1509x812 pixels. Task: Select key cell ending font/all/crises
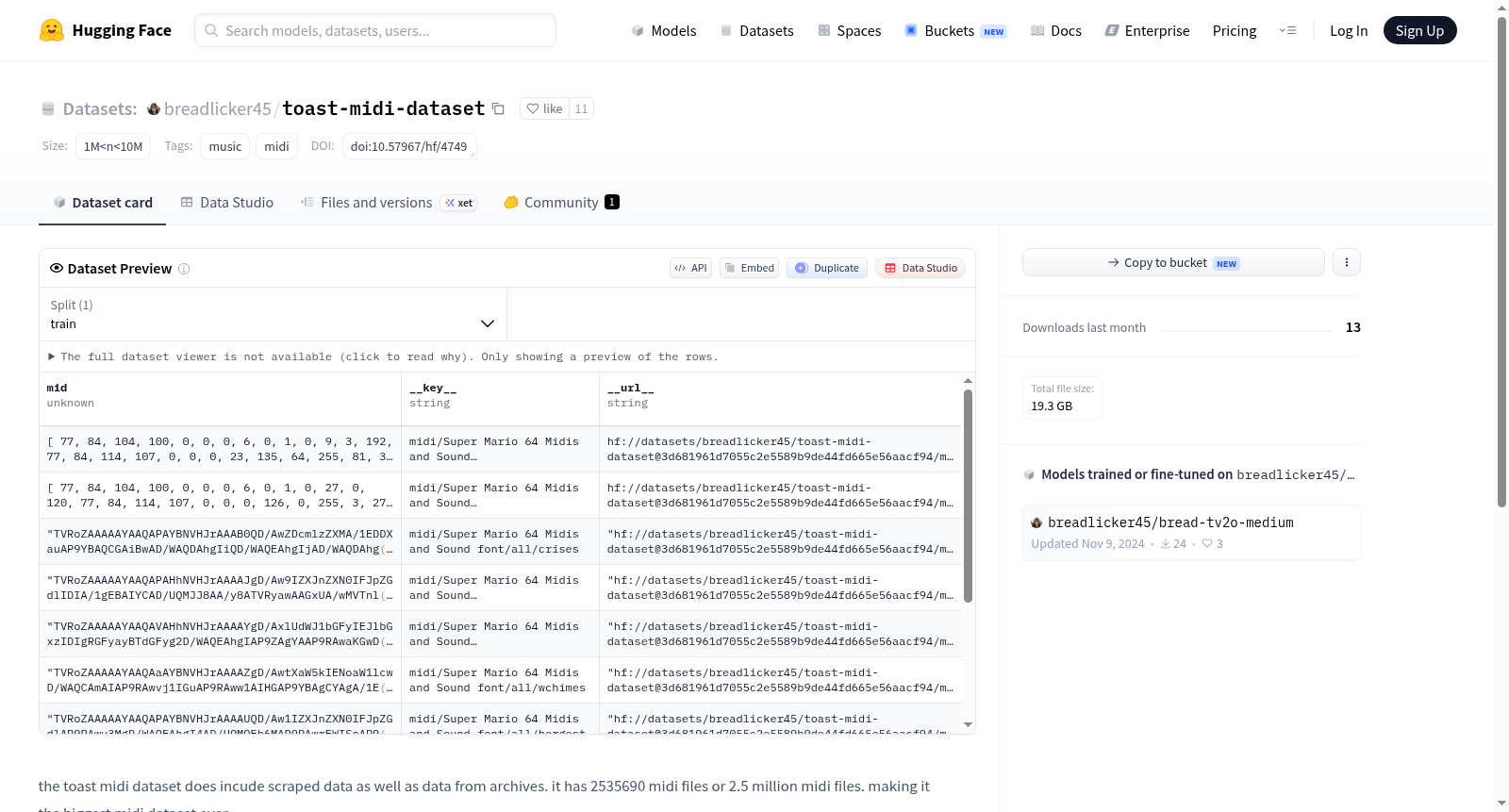point(500,541)
